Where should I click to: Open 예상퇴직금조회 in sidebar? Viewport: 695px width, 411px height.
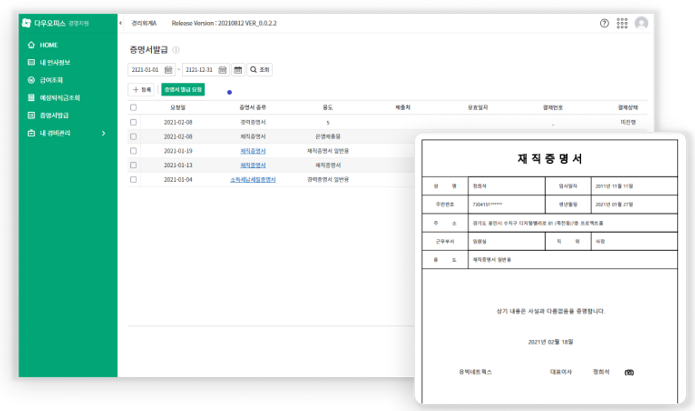coord(54,98)
